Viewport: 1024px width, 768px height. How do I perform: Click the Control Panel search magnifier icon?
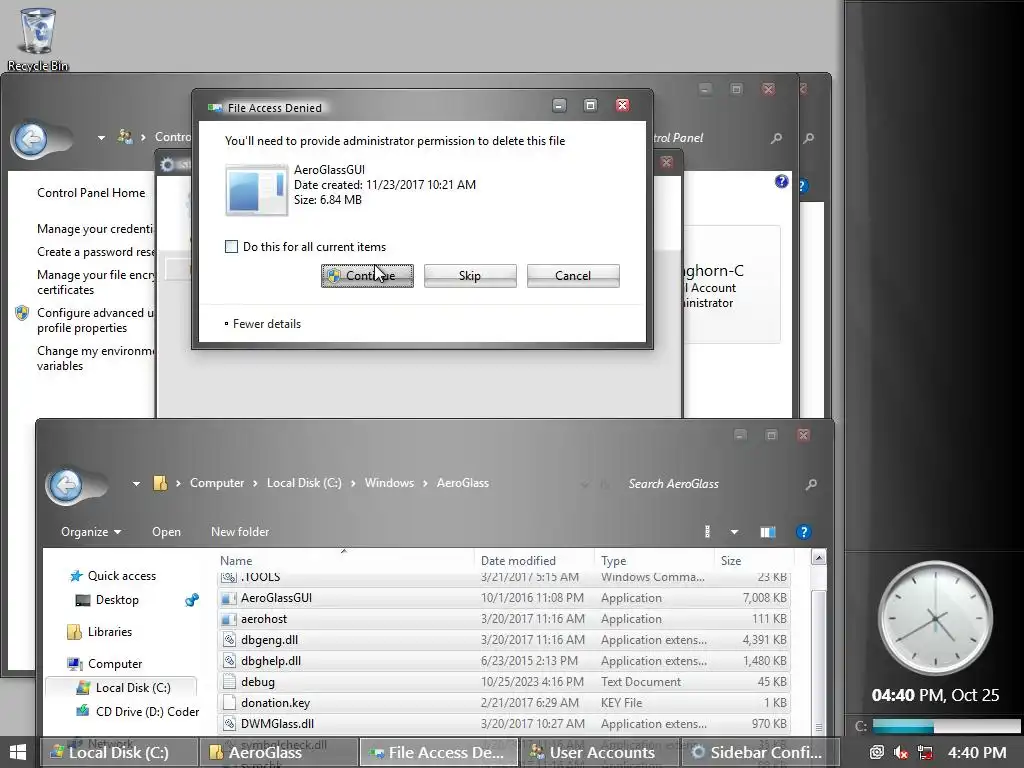776,138
